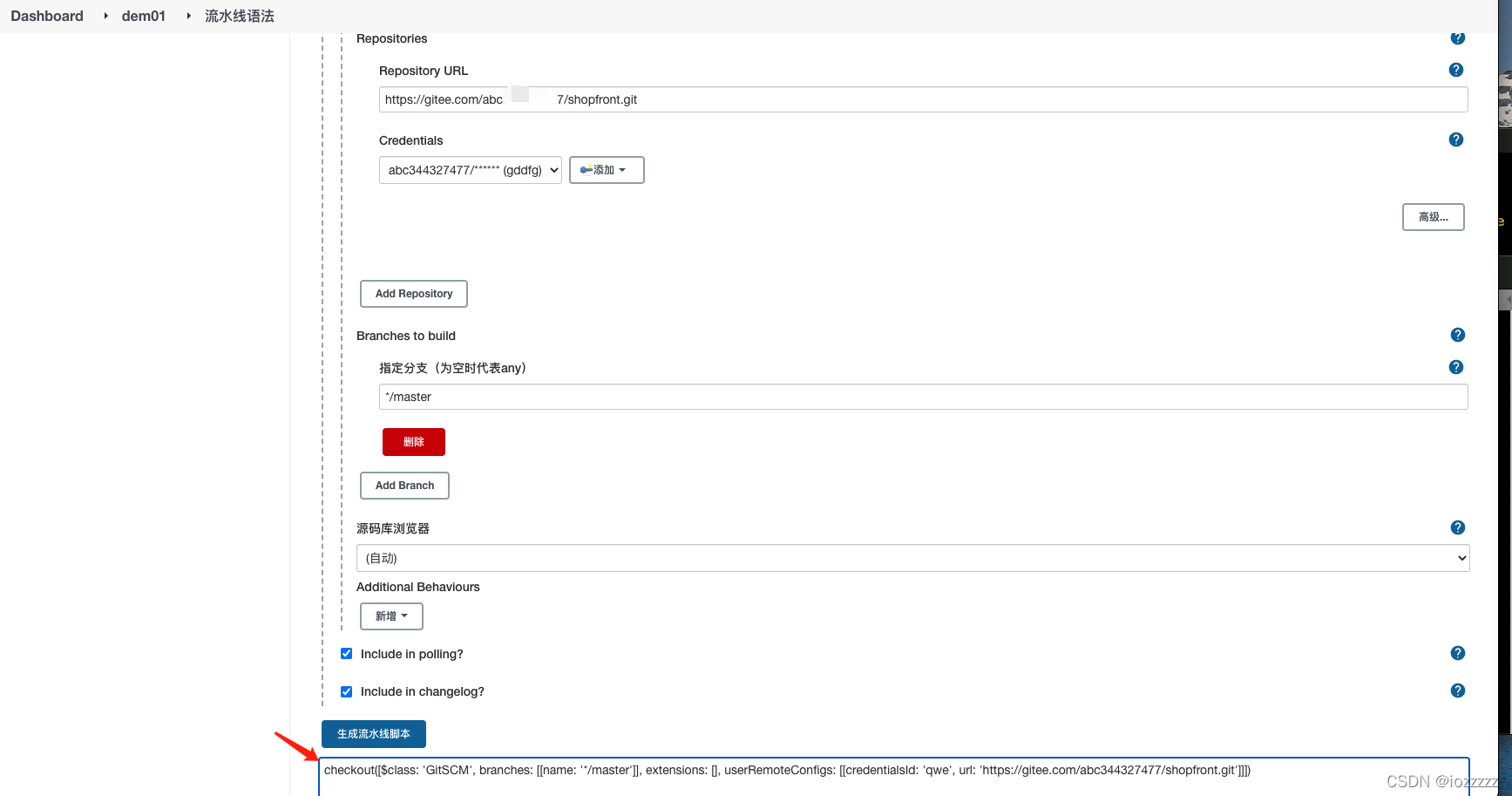Open the 添加 credentials dropdown button
Viewport: 1512px width, 796px height.
pos(607,170)
